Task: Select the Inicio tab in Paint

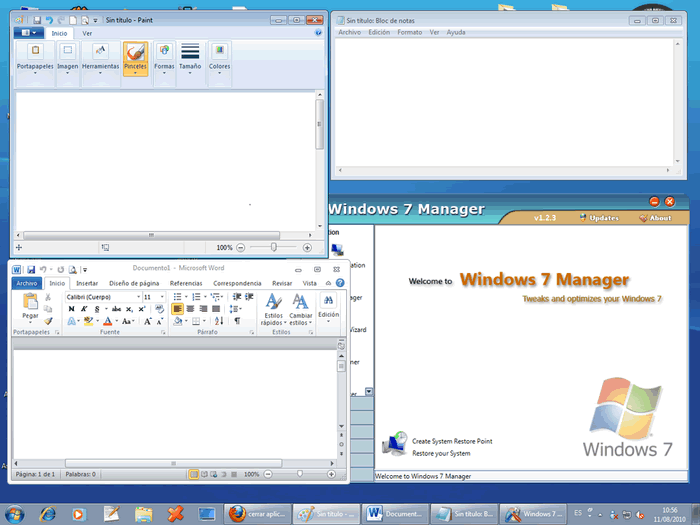Action: [59, 33]
